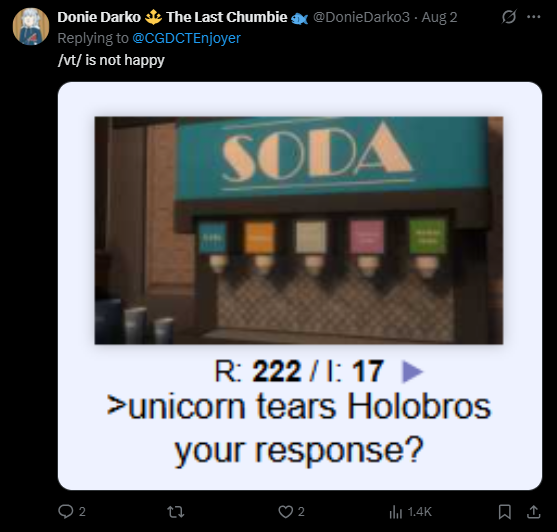557x532 pixels.
Task: Share the tweet using the upload arrow icon
Action: point(534,511)
